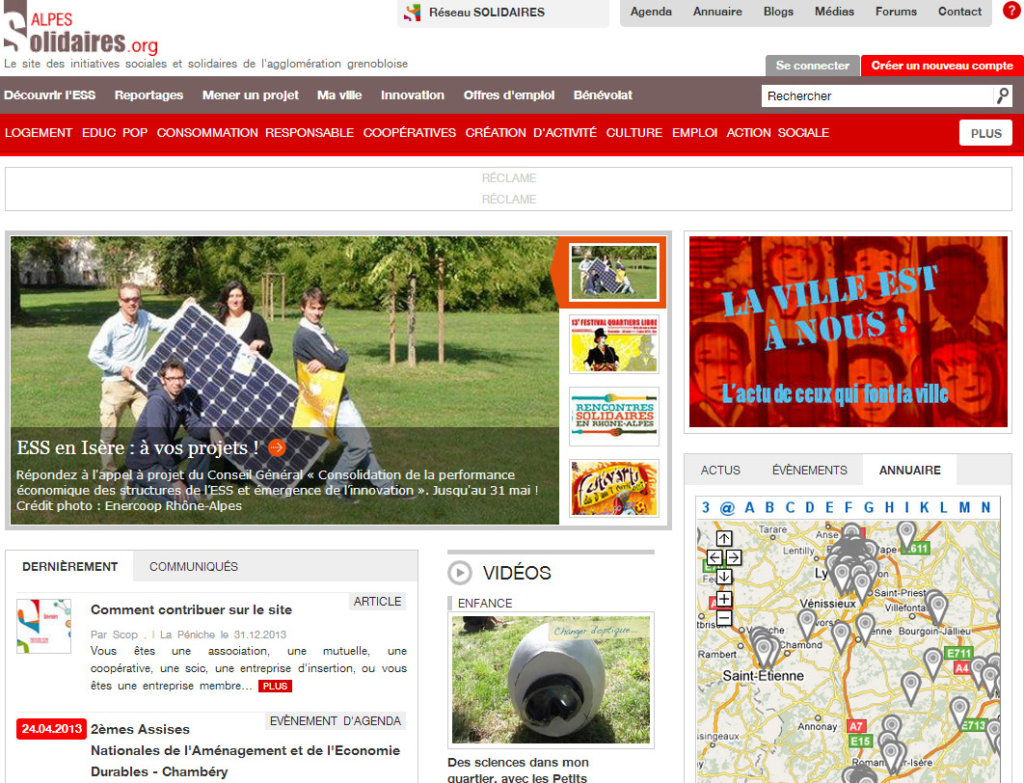Switch to the DERNIÈREMENT tab
The height and width of the screenshot is (783, 1024).
click(70, 566)
